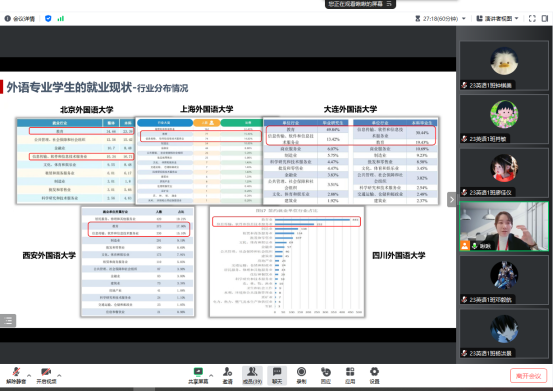Open the invite (邀请) icon

click(x=228, y=375)
